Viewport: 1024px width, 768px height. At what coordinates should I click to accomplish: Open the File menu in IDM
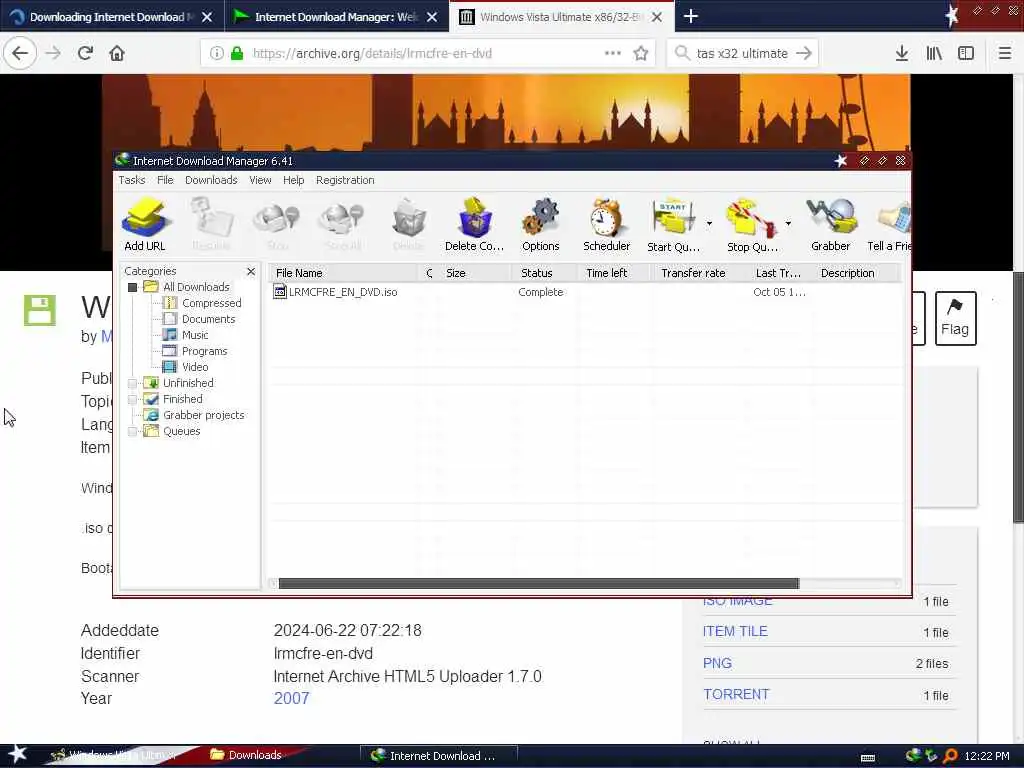(x=165, y=180)
